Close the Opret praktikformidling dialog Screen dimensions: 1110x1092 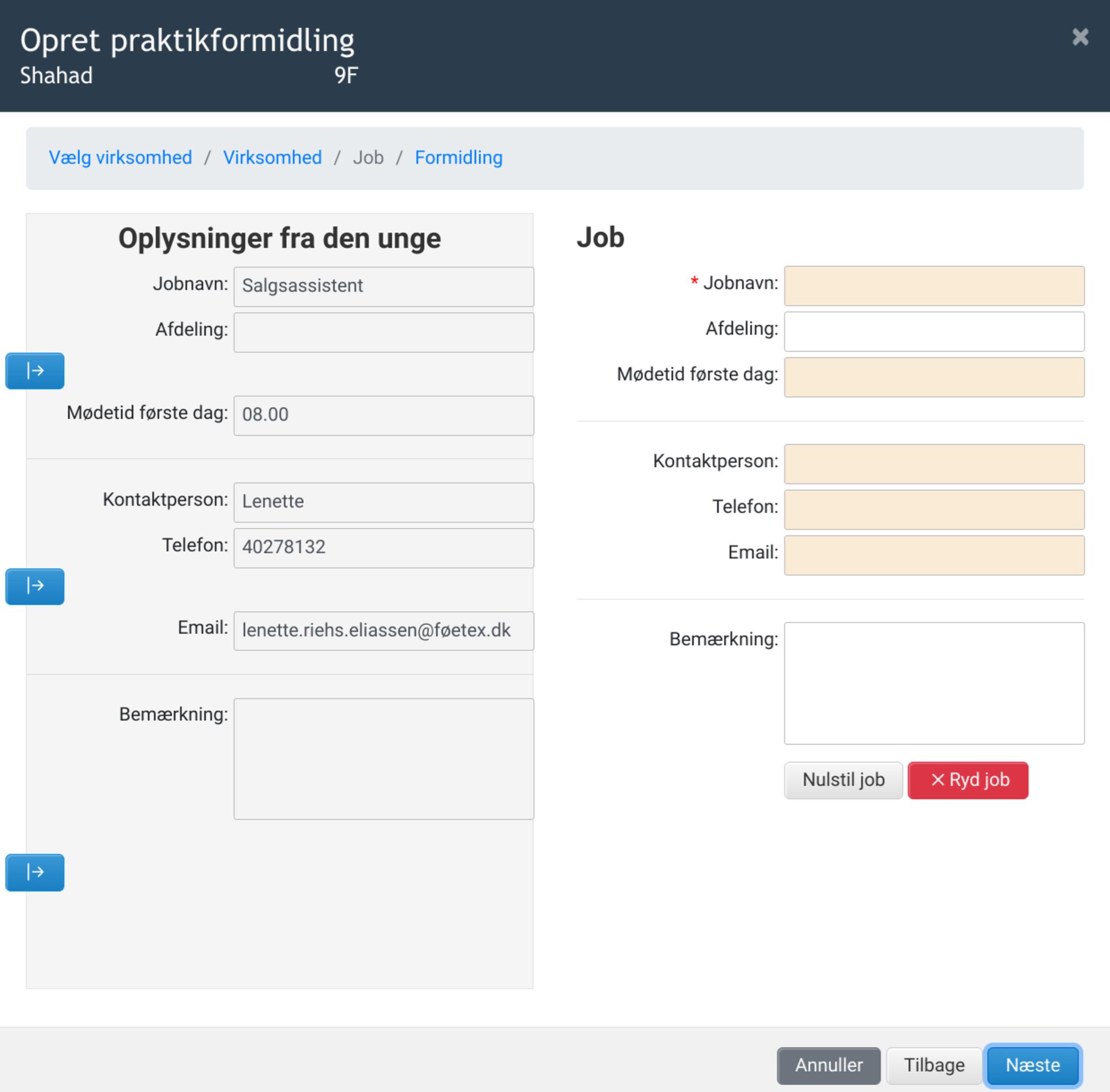(x=1079, y=37)
